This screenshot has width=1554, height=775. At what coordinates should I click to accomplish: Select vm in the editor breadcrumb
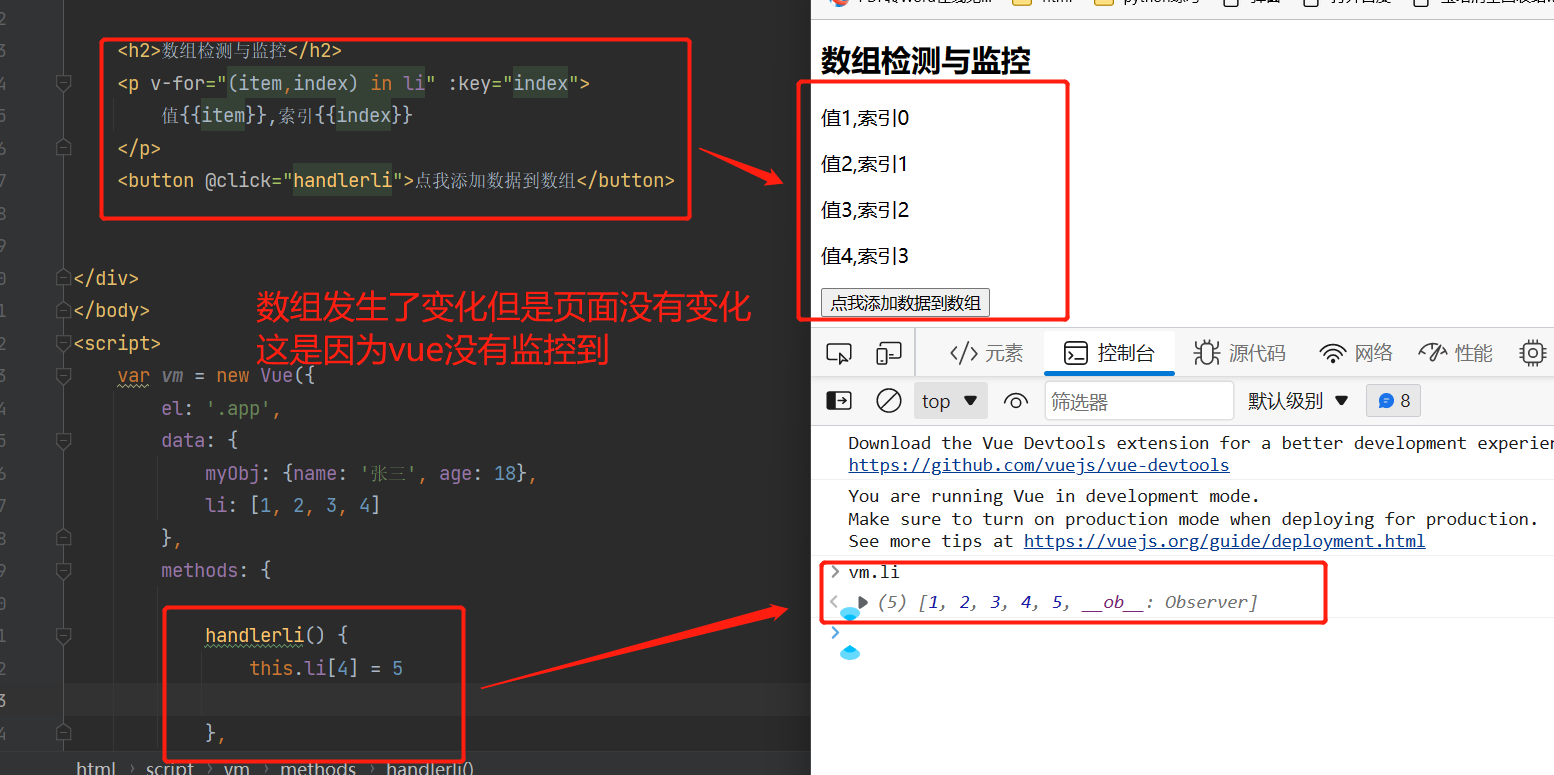click(237, 768)
